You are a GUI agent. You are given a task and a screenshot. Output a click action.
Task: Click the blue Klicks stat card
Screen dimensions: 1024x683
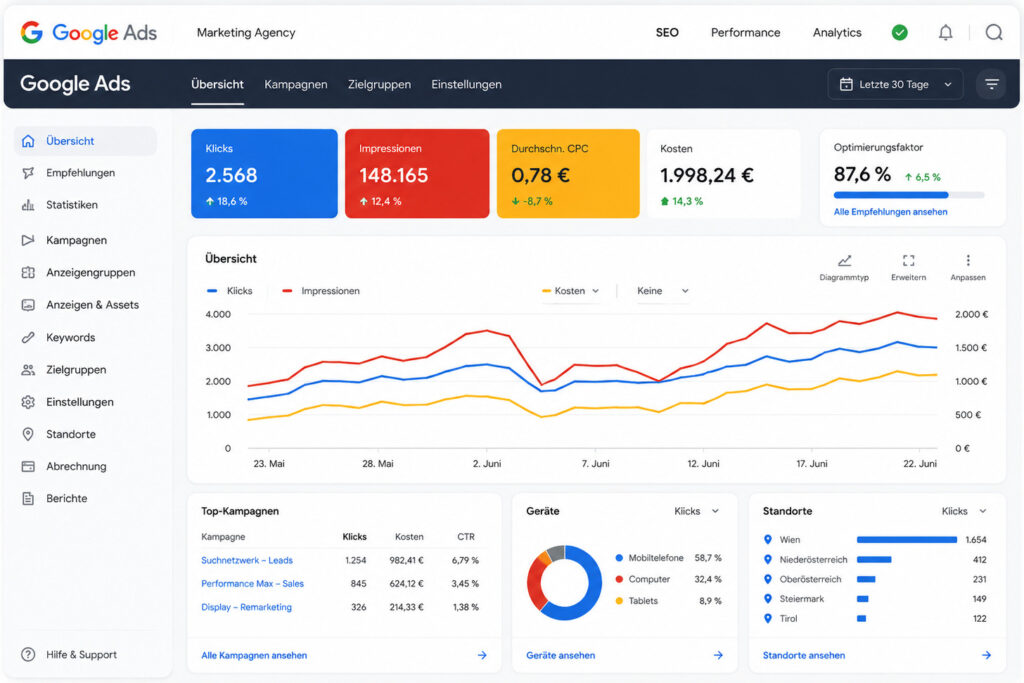point(264,174)
